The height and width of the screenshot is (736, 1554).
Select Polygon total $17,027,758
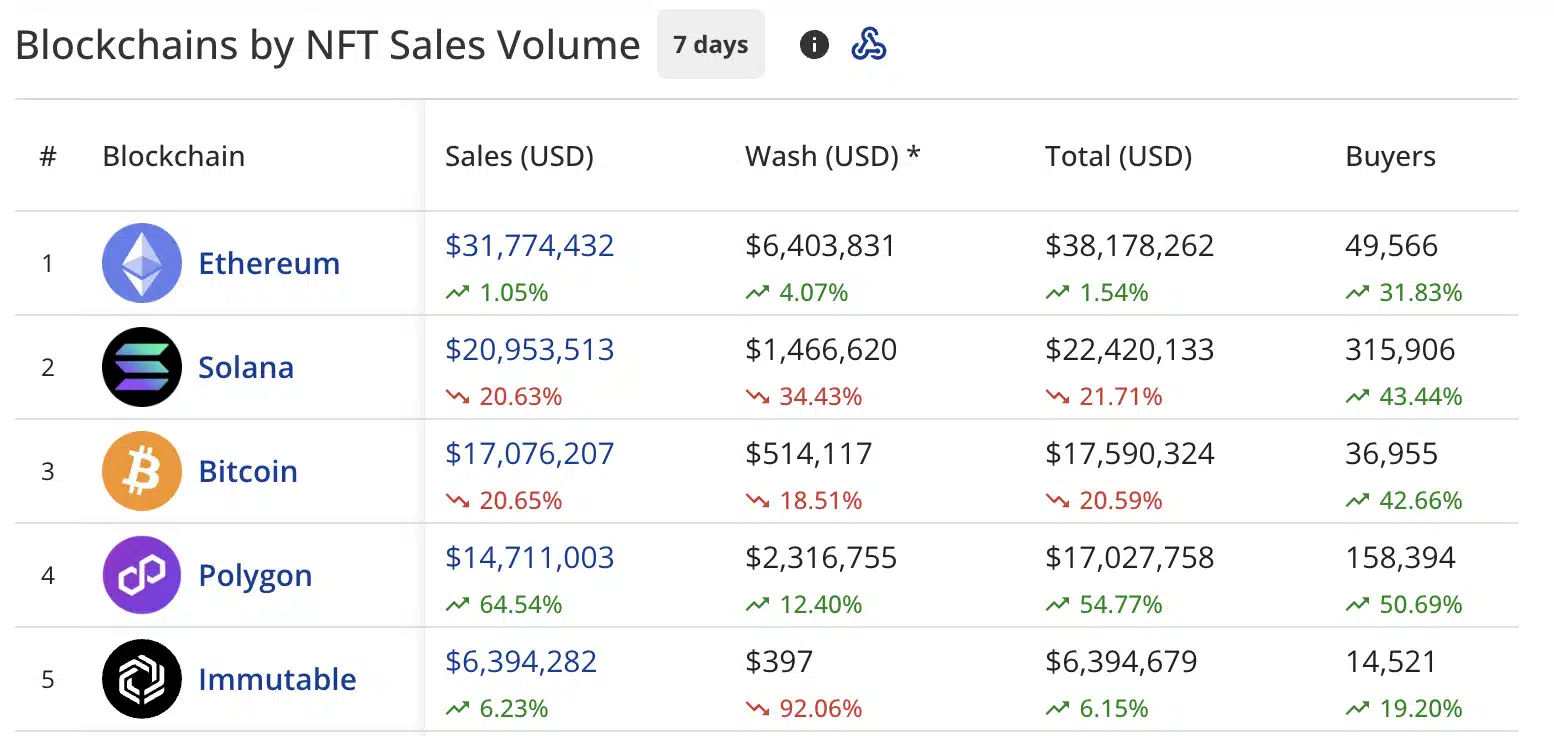(1129, 557)
